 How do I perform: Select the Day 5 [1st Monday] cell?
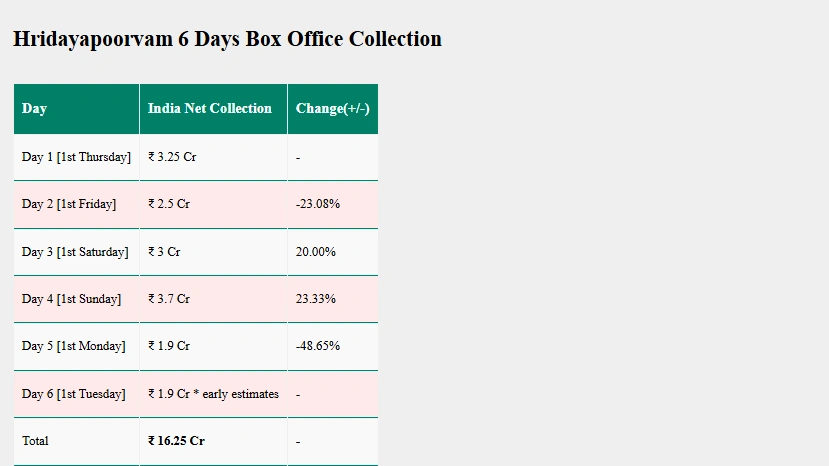coord(74,346)
